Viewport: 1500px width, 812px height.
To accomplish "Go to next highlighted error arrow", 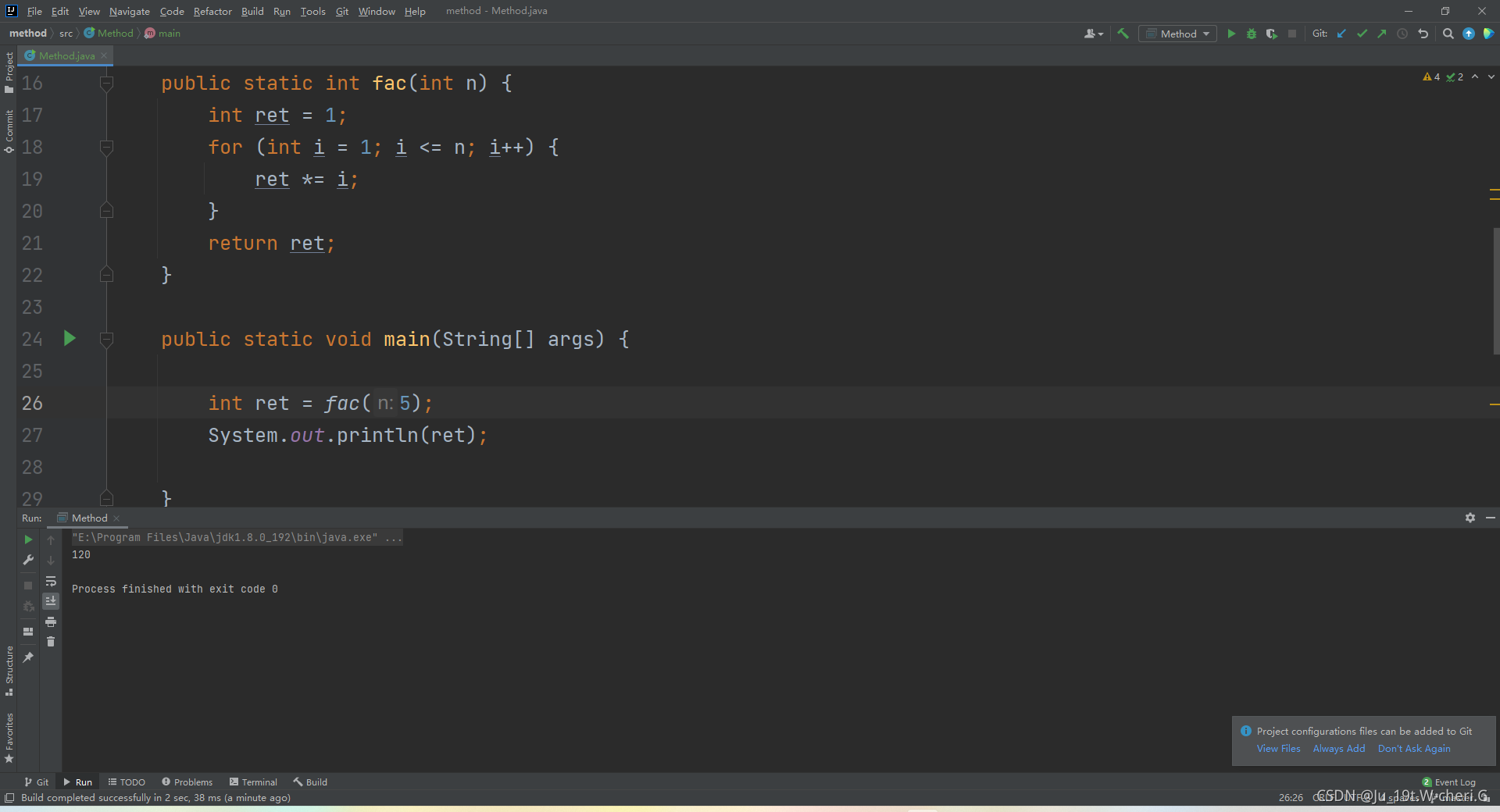I will point(1491,77).
